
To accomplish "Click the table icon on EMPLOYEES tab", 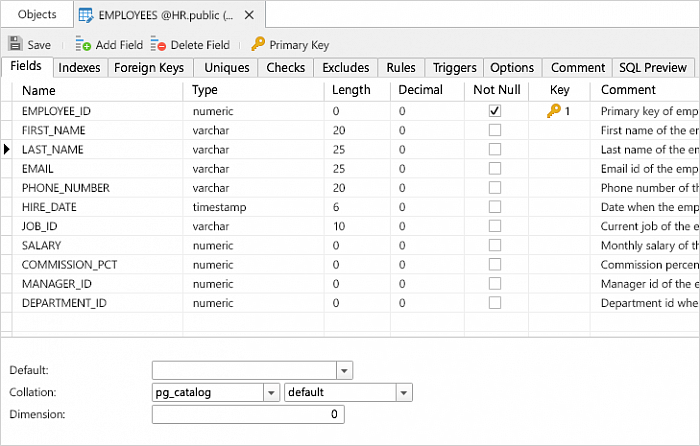I will pos(86,16).
